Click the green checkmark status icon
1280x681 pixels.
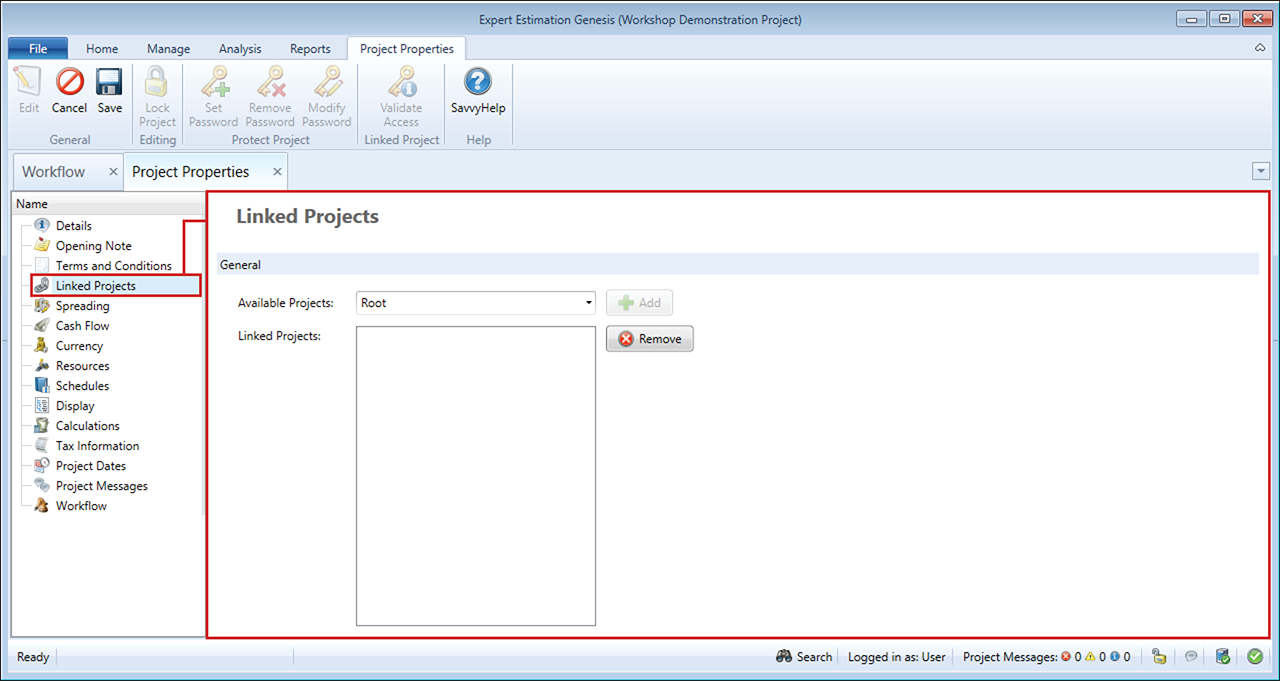coord(1255,657)
